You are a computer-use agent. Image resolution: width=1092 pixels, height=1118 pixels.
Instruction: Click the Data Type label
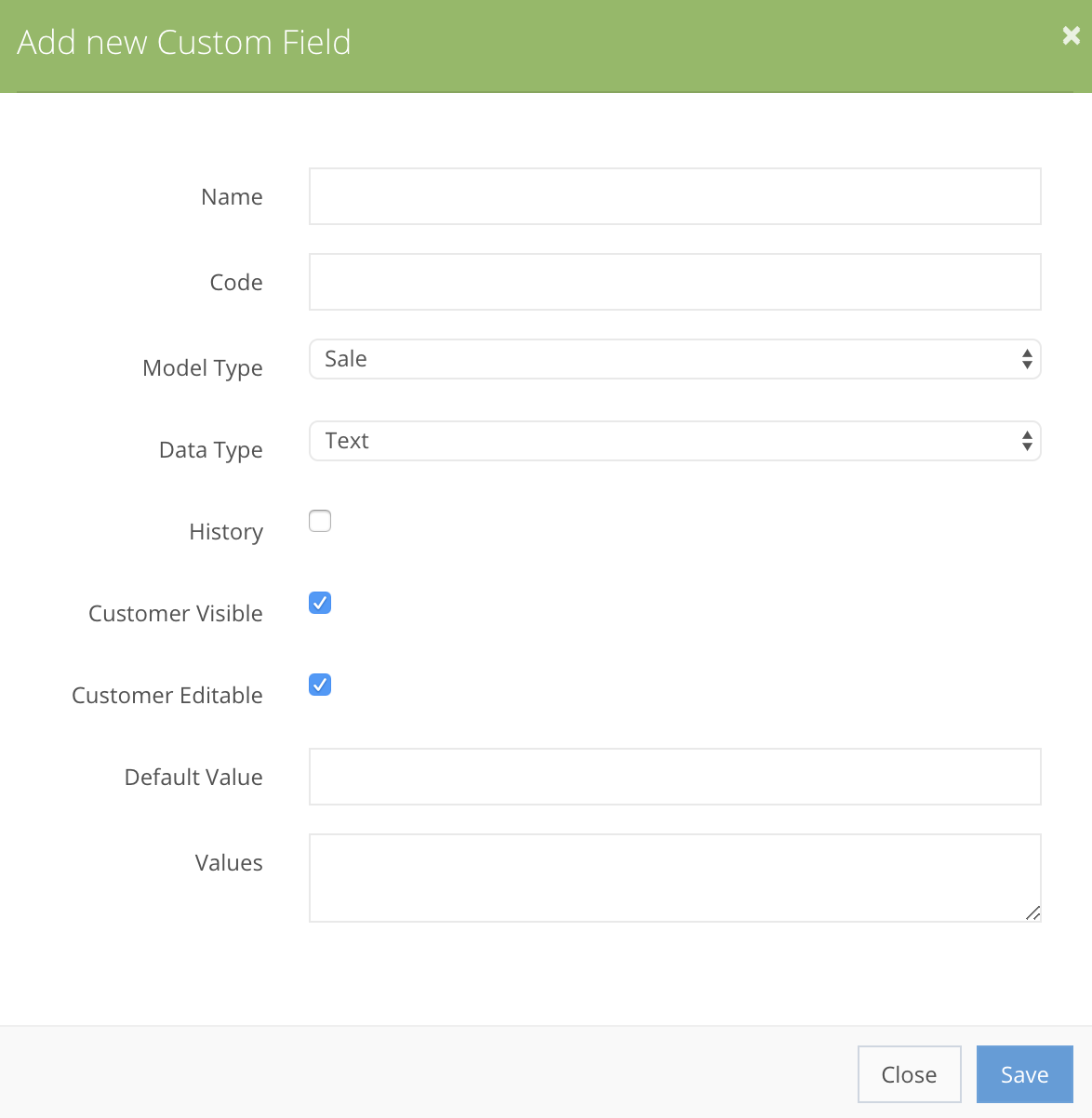[x=210, y=449]
